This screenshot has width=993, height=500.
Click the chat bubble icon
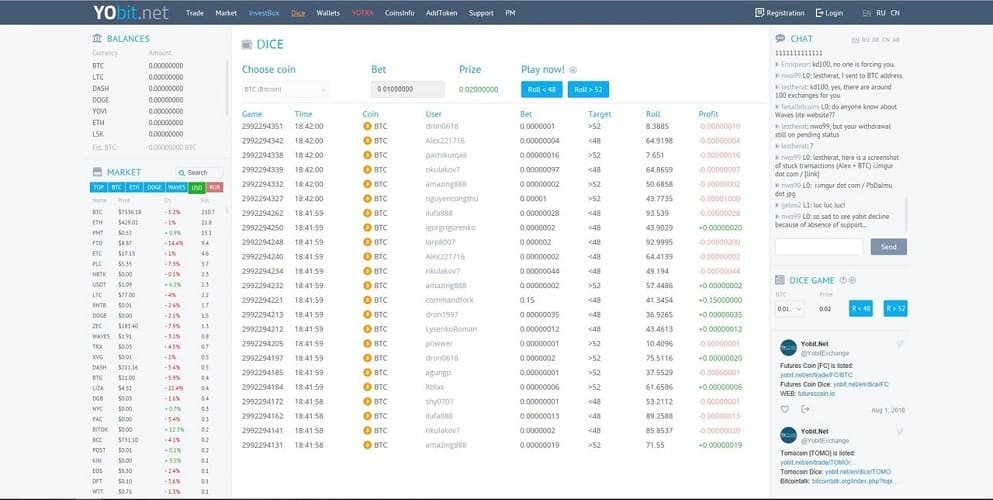click(x=780, y=39)
